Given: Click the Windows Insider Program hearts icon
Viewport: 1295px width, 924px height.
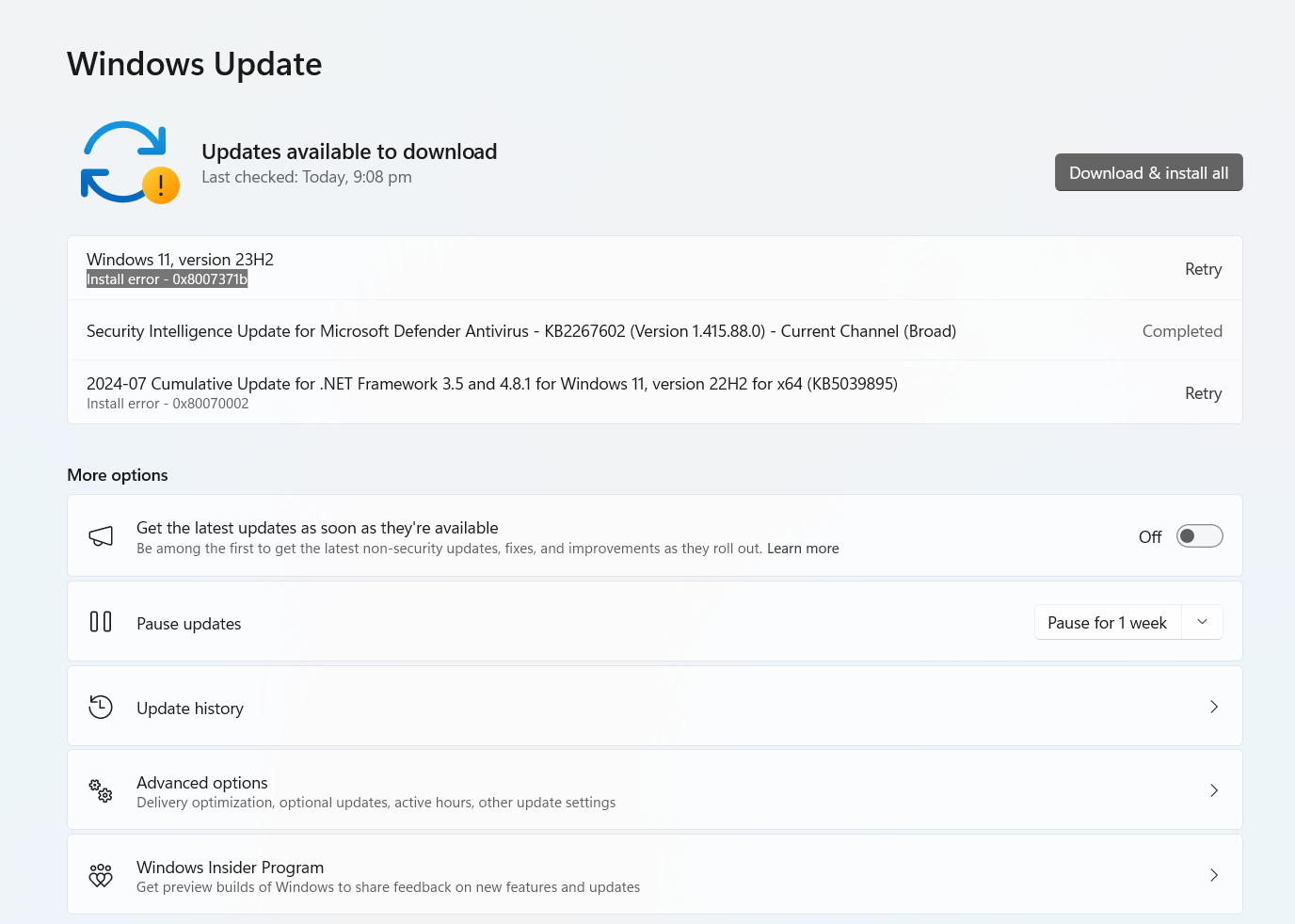Looking at the screenshot, I should click(x=101, y=875).
